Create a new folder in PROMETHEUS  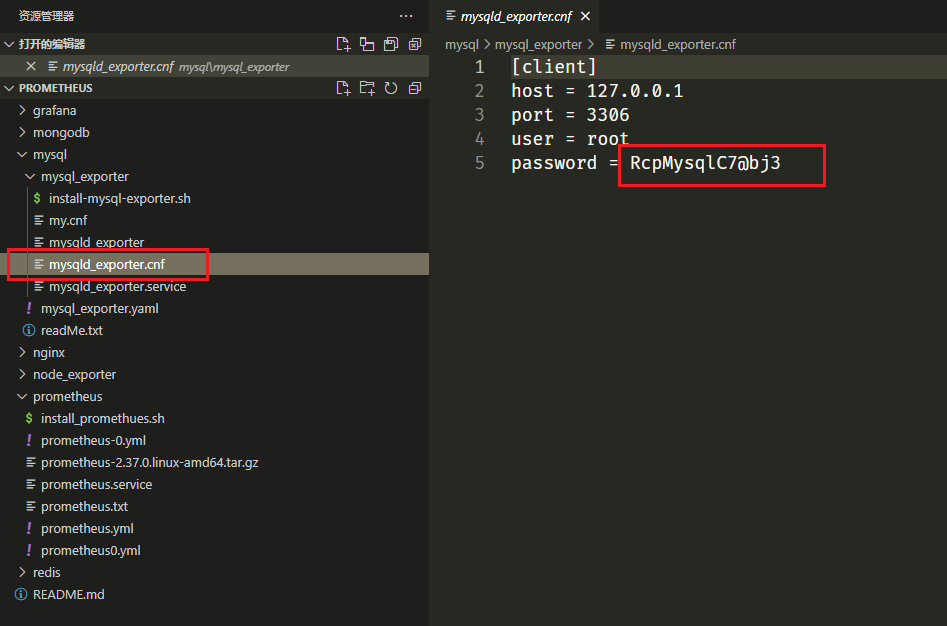click(367, 88)
